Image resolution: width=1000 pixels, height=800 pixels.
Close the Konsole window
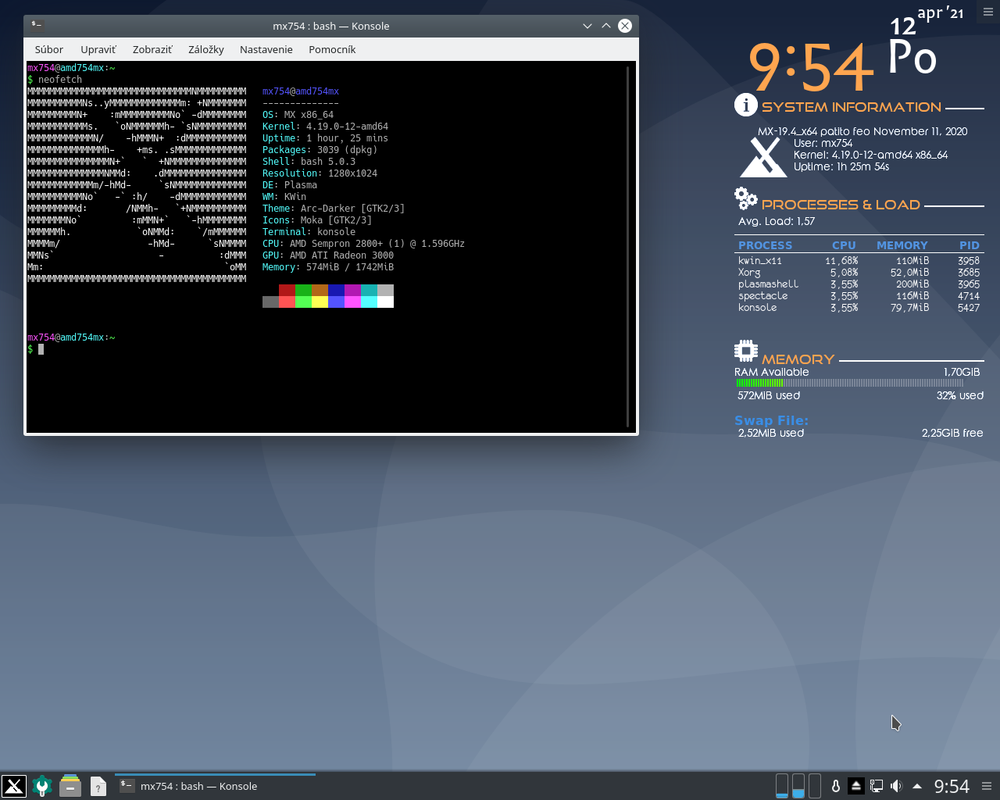point(625,26)
